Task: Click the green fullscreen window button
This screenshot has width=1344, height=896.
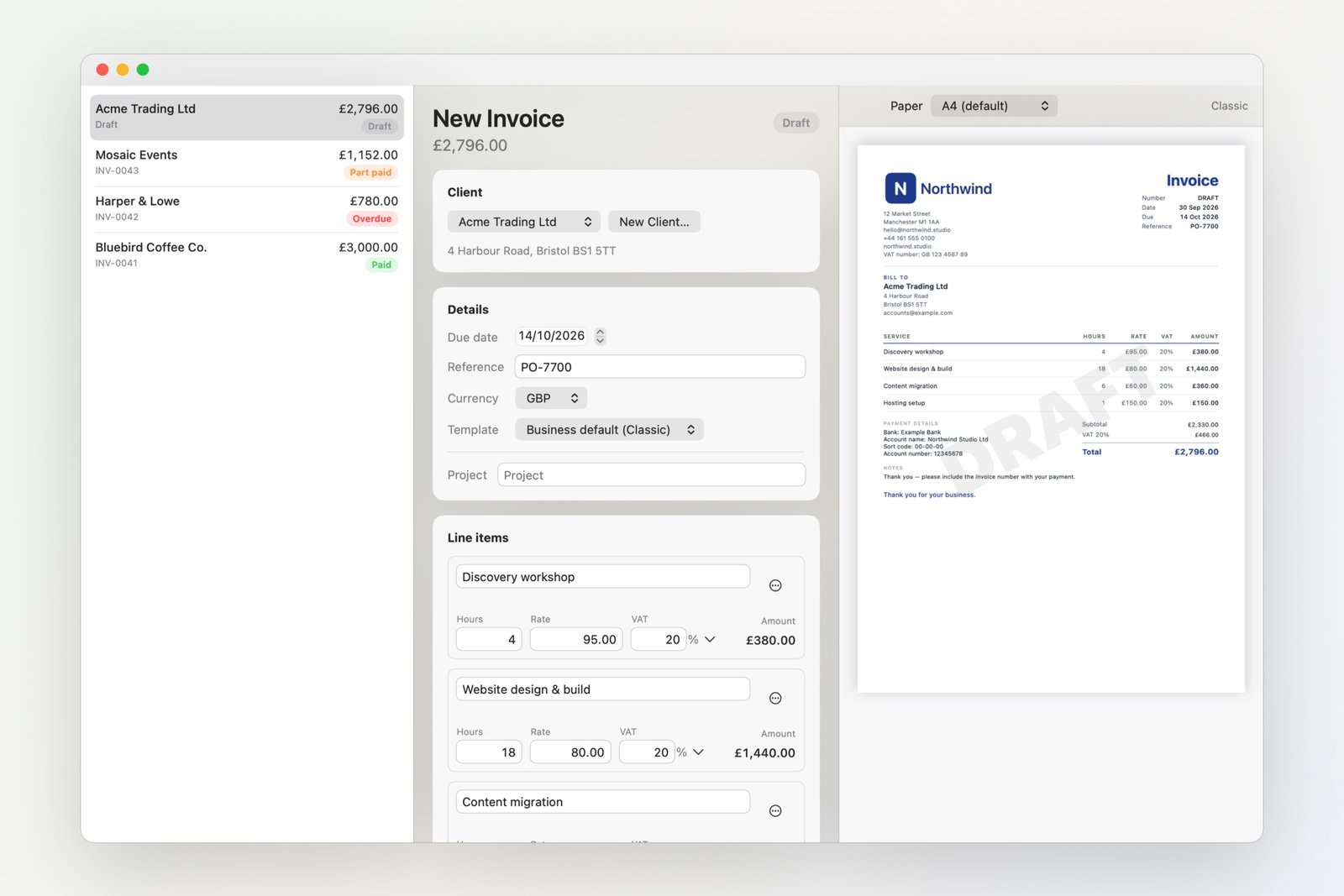Action: coord(143,70)
